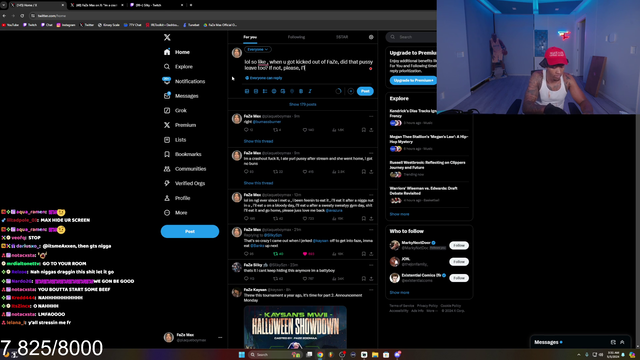640x360 pixels.
Task: Open Home from the sidebar
Action: point(177,52)
